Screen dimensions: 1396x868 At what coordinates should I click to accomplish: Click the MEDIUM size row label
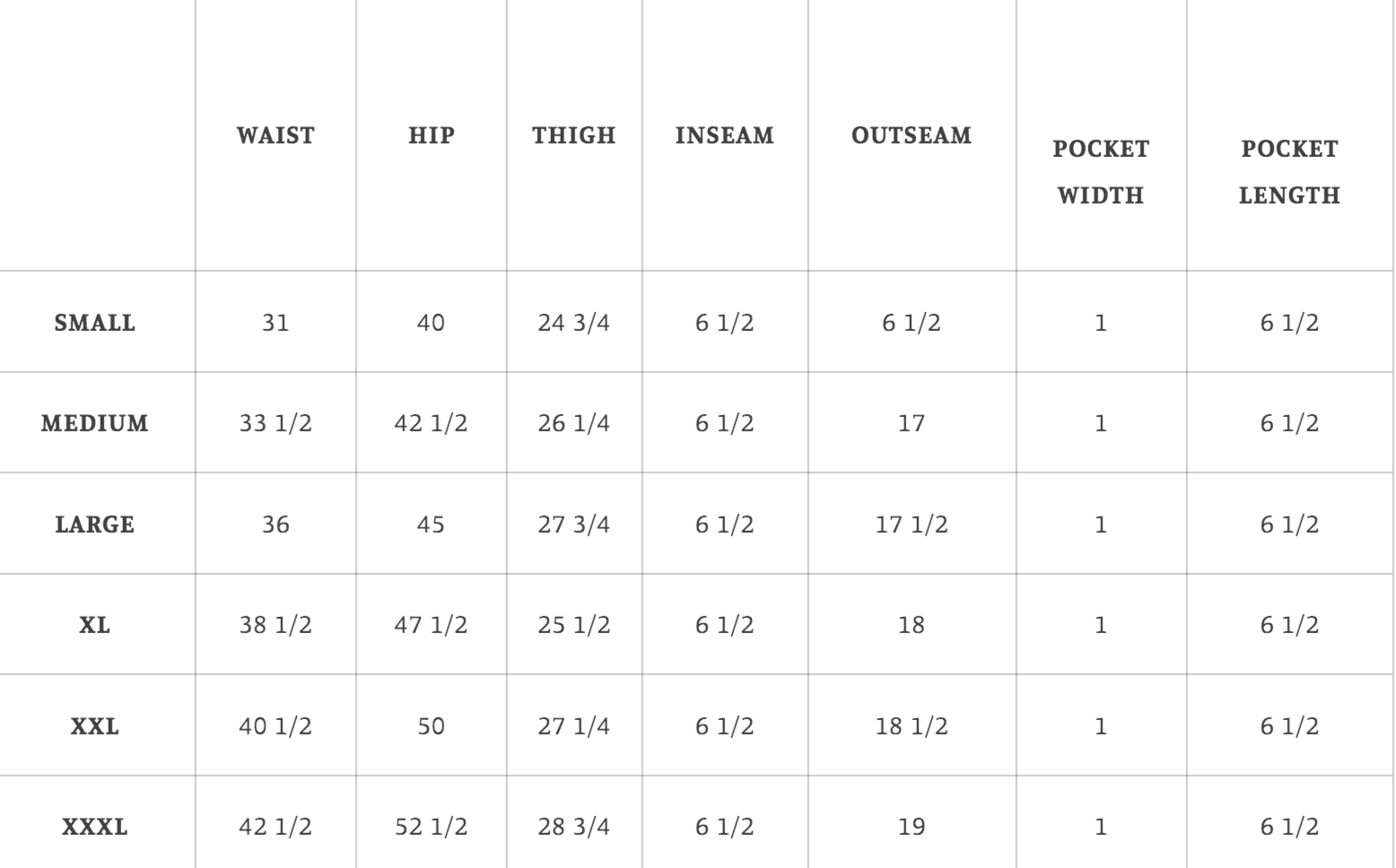pyautogui.click(x=95, y=423)
